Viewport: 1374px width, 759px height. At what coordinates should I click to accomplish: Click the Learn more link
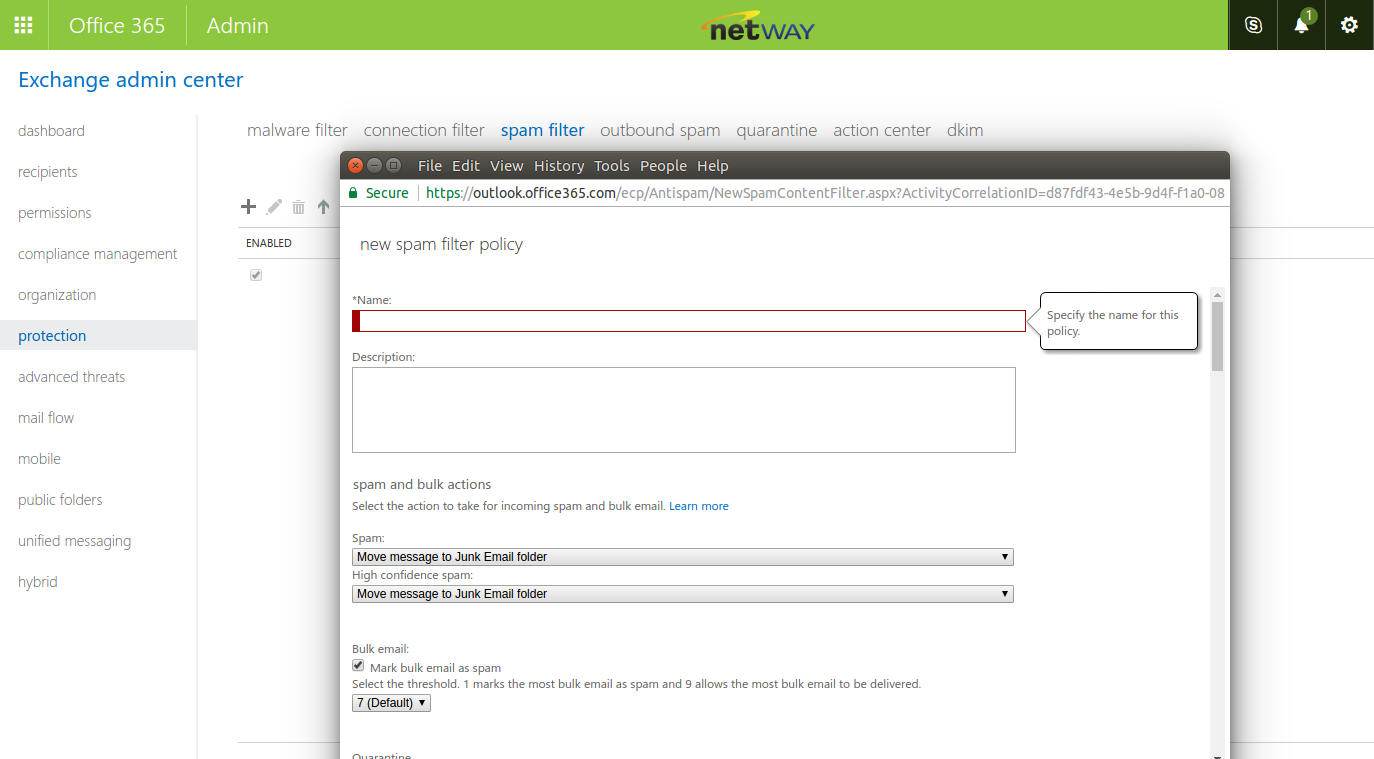(x=698, y=506)
